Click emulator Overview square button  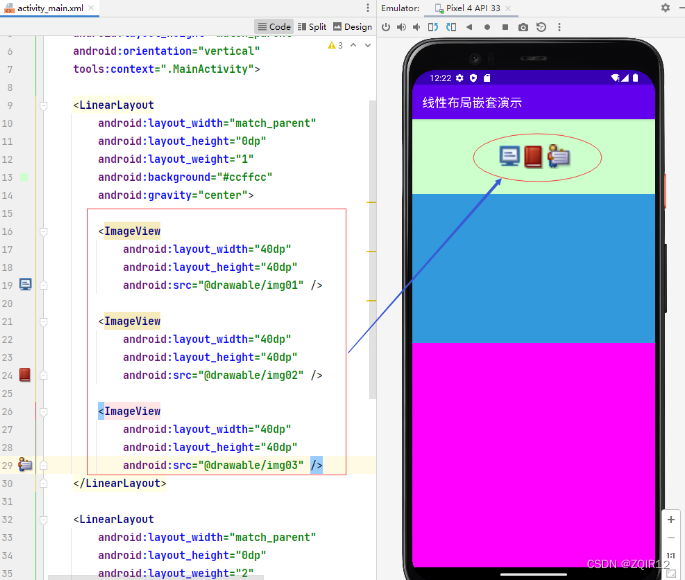tap(505, 27)
